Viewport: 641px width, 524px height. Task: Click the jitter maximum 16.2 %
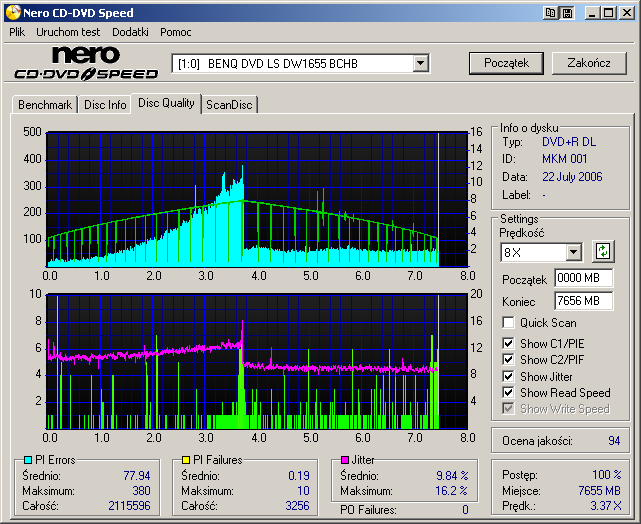coord(451,490)
